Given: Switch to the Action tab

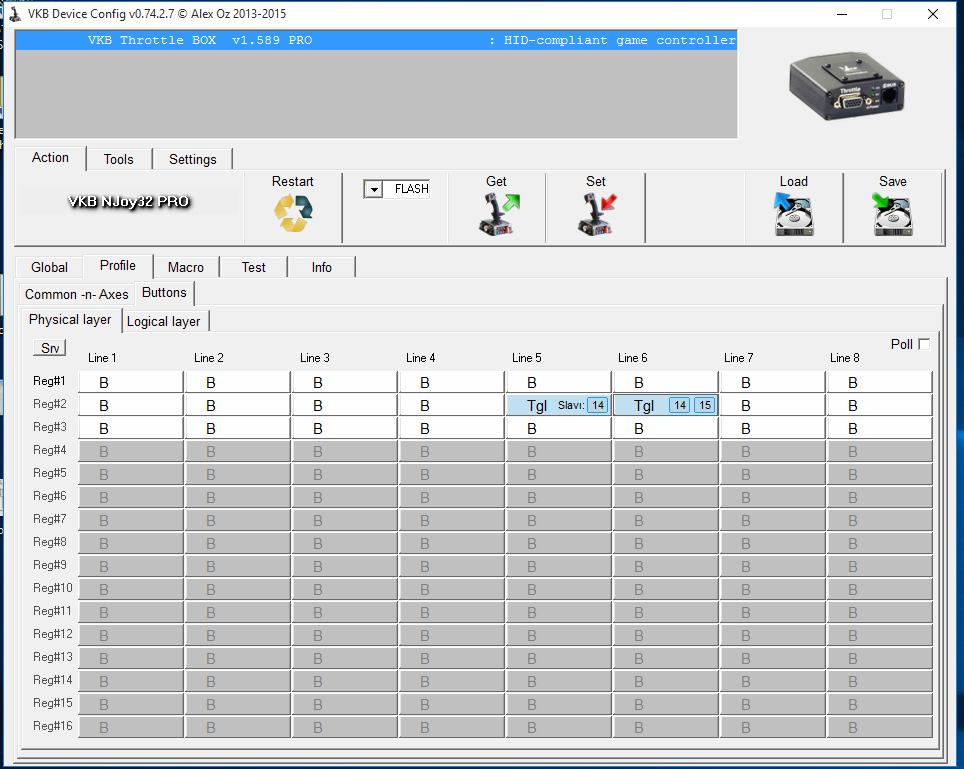Looking at the screenshot, I should (50, 158).
